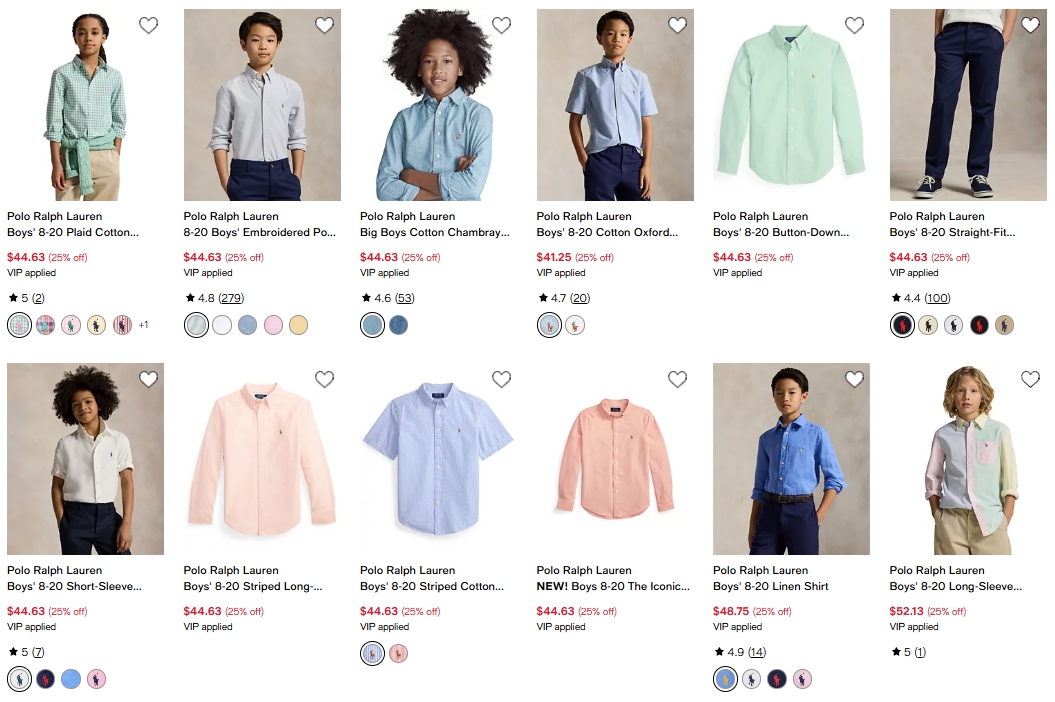Viewport: 1055px width, 702px height.
Task: View the 100 reviews for Straight-Fit pants
Action: 937,298
